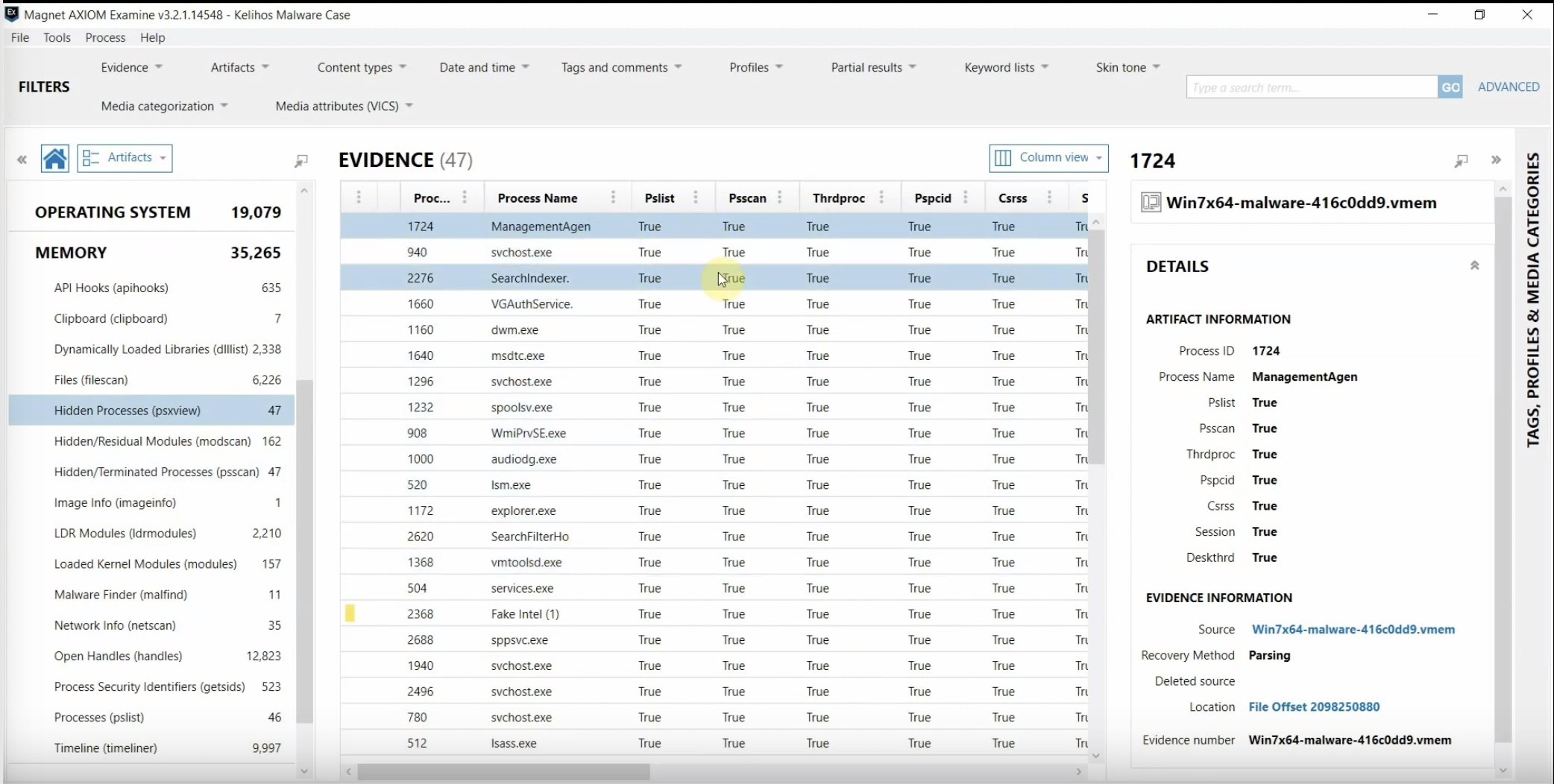Select Clipboard (clipboard) artifact category
Viewport: 1554px width, 784px height.
[151, 318]
